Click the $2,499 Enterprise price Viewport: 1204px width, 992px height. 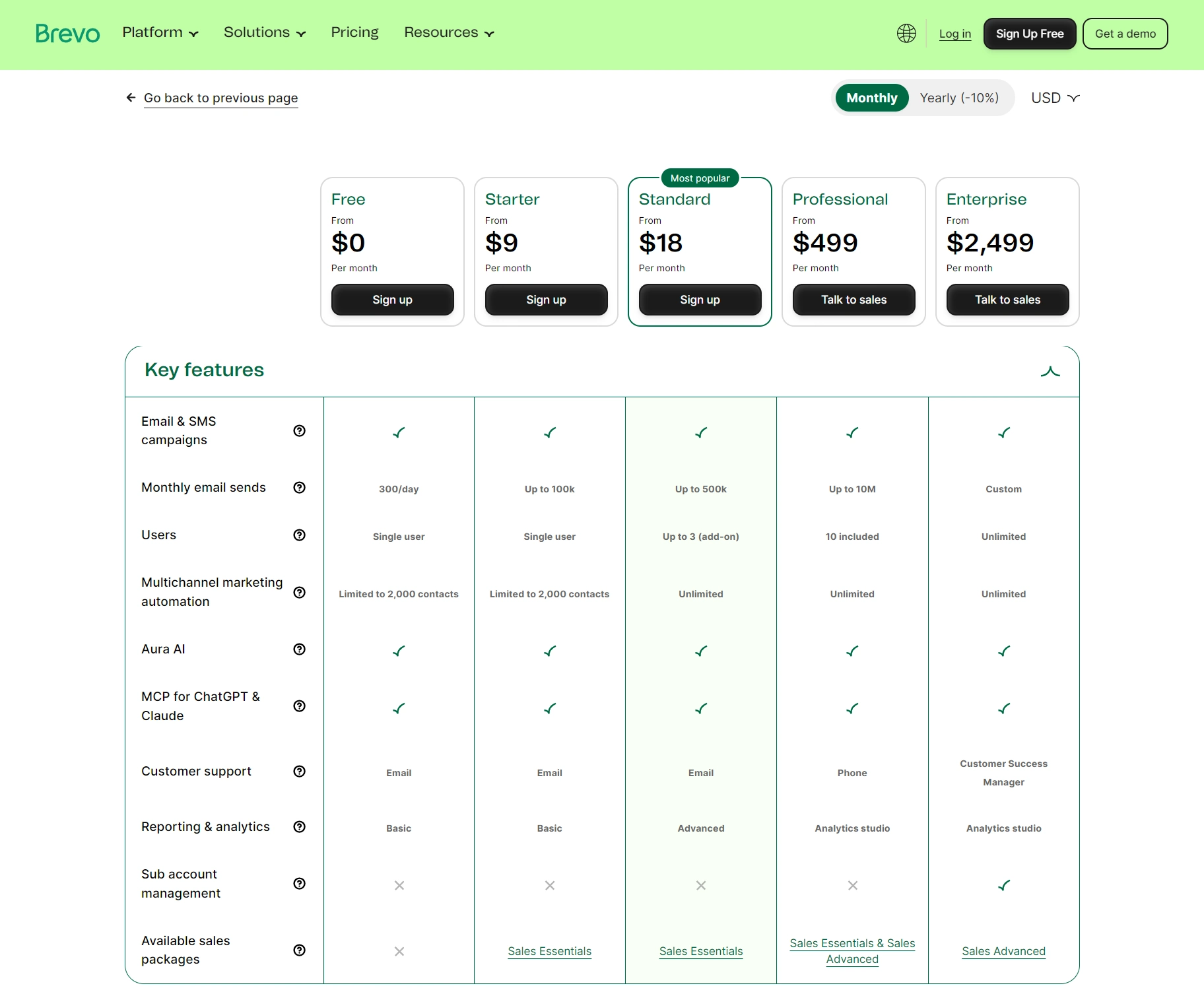pos(989,243)
